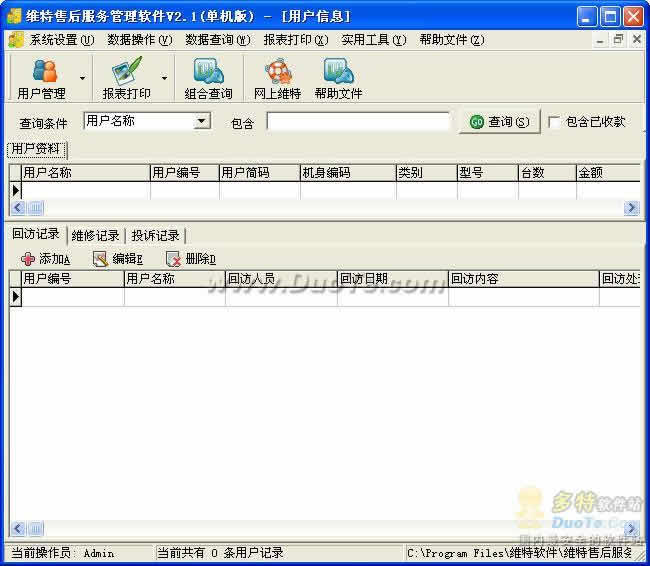Open the 数据查询 menu
Image resolution: width=650 pixels, height=566 pixels.
(217, 40)
